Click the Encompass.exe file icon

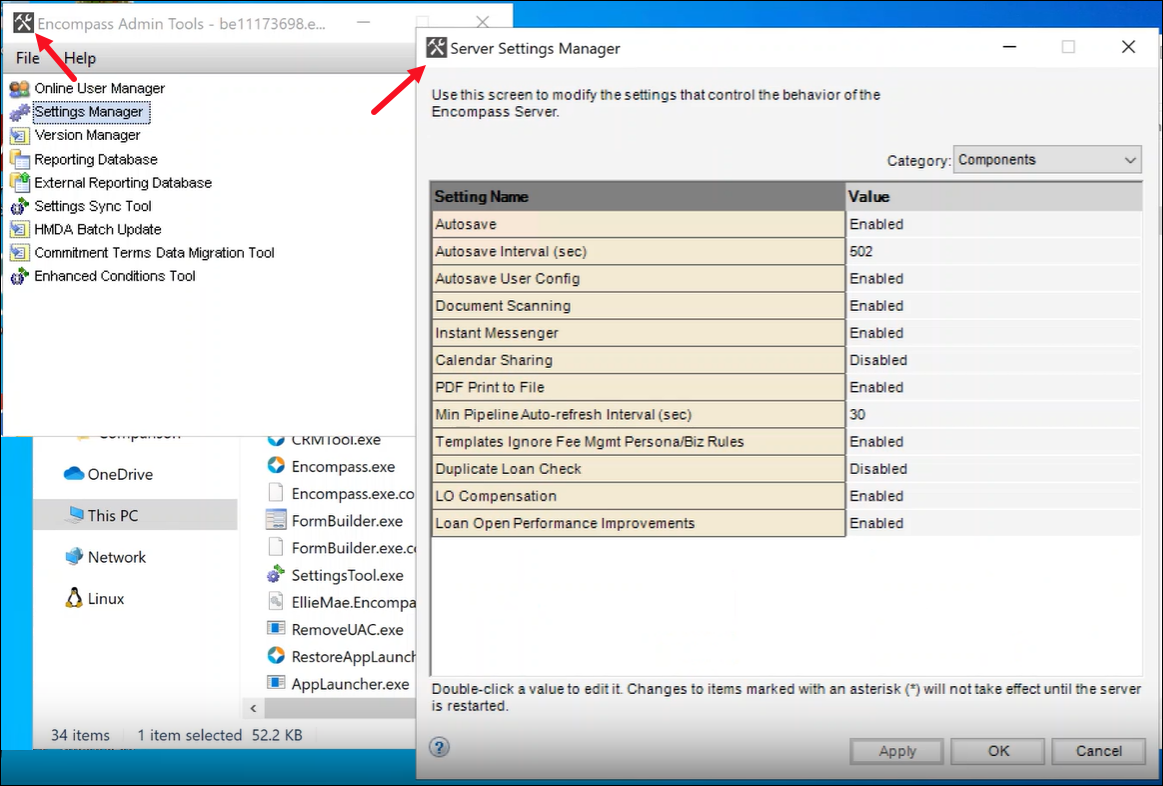point(276,466)
